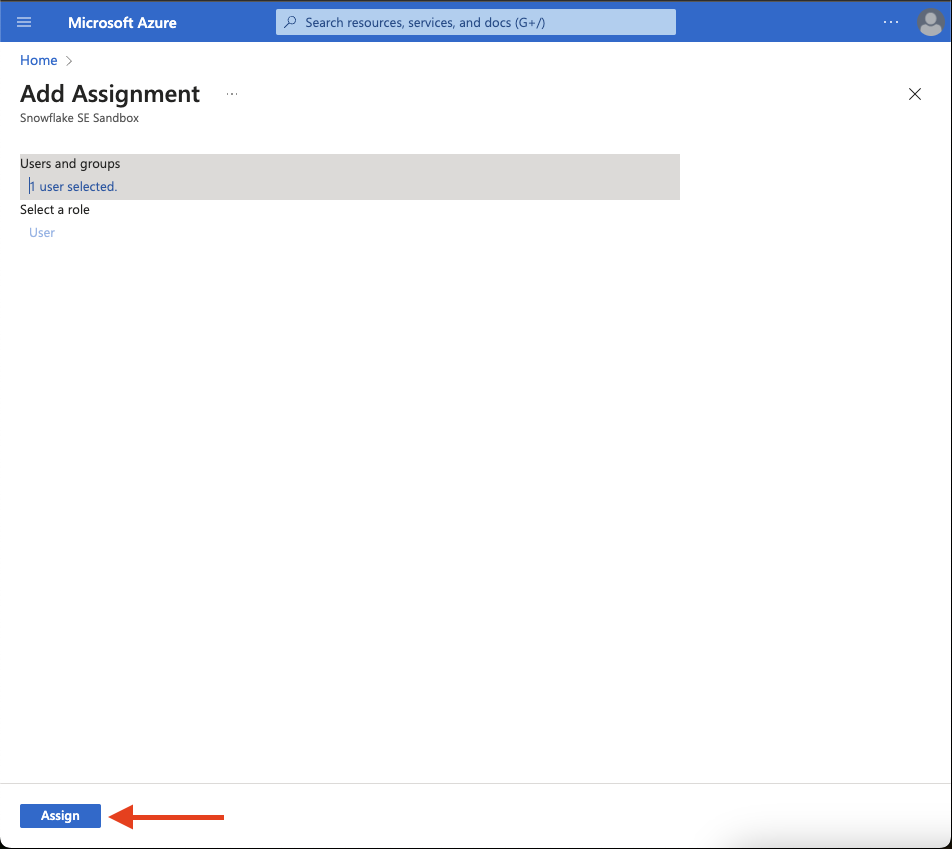
Task: Click the chevron after Home breadcrumb
Action: click(x=69, y=61)
